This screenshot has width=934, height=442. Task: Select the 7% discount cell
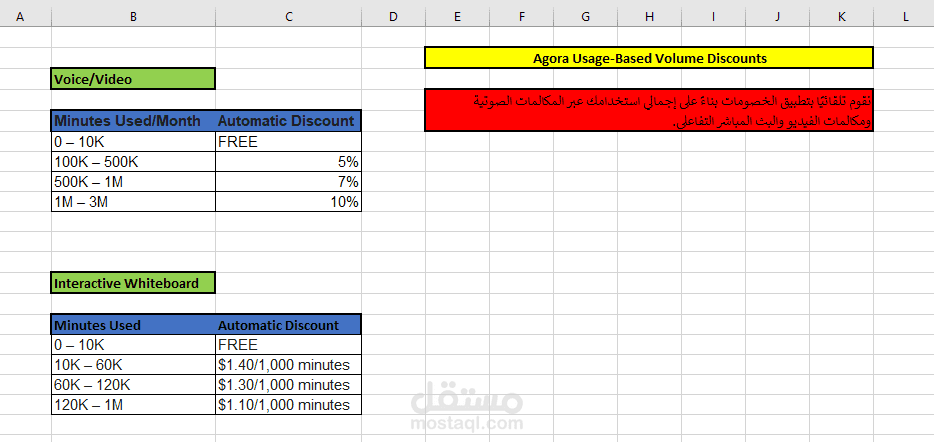click(288, 182)
